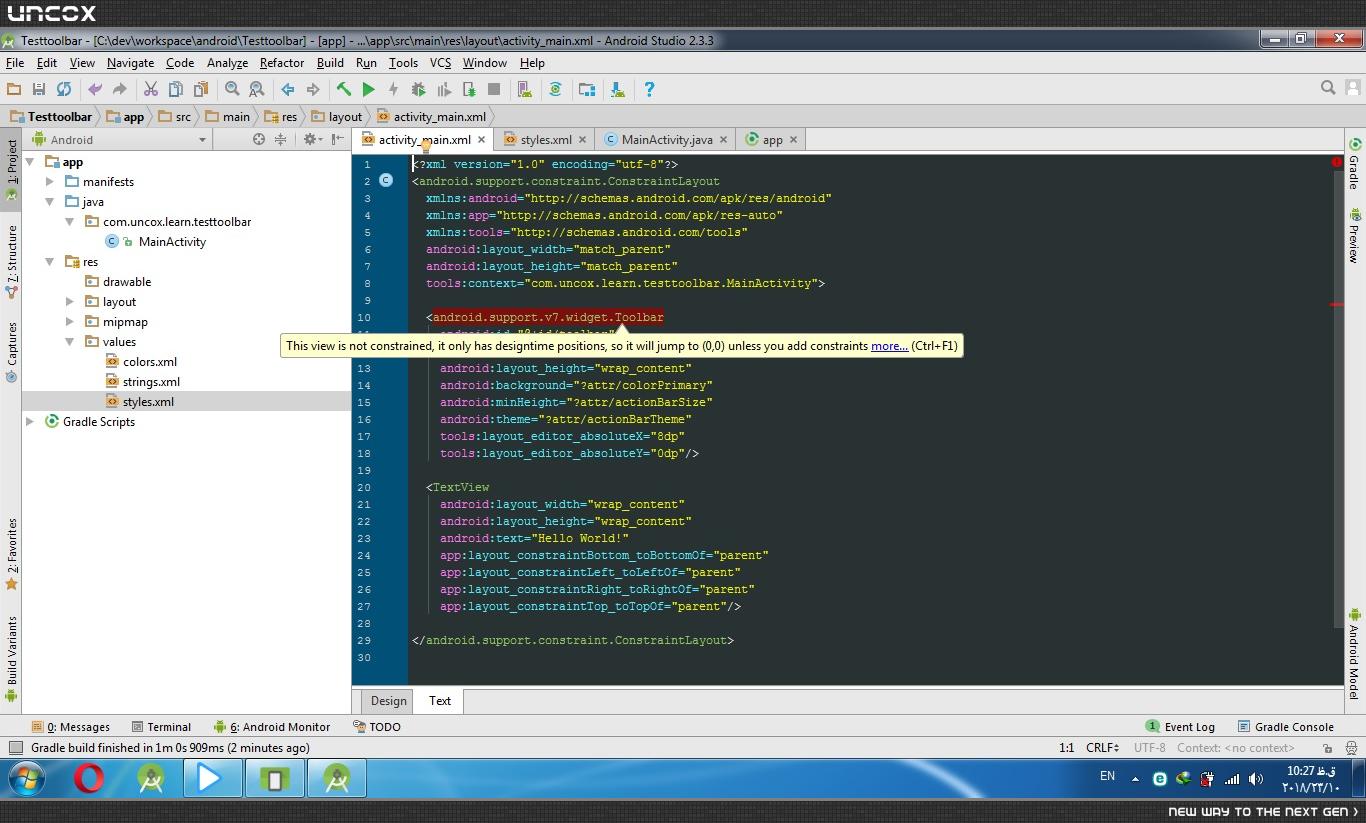The width and height of the screenshot is (1366, 823).
Task: Click the Redo arrow icon
Action: [119, 89]
